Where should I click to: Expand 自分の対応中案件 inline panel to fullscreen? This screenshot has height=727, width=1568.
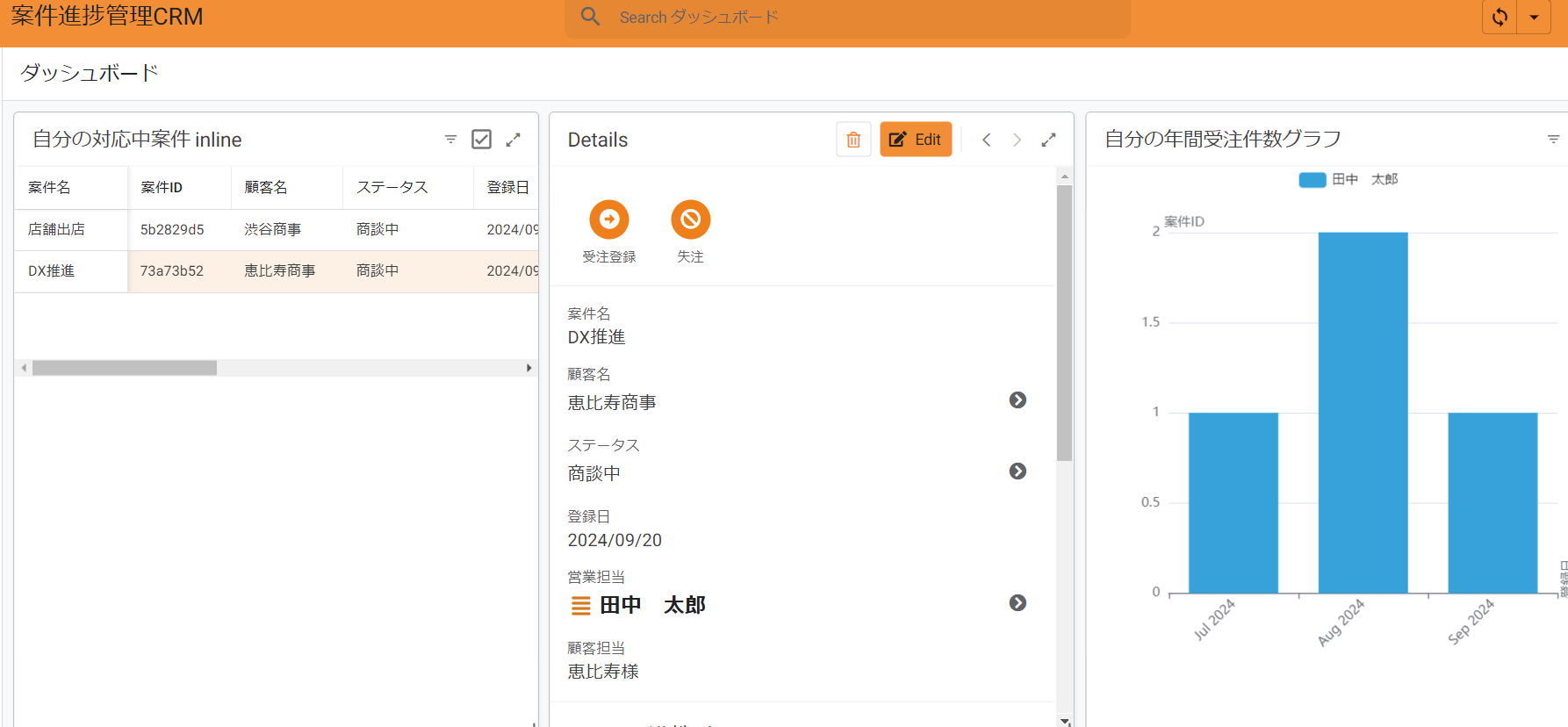tap(514, 140)
